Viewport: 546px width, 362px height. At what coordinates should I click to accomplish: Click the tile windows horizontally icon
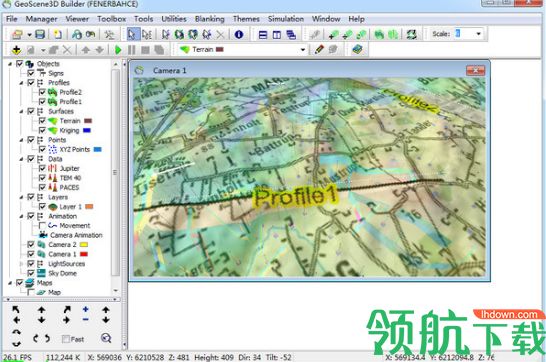[x=263, y=34]
